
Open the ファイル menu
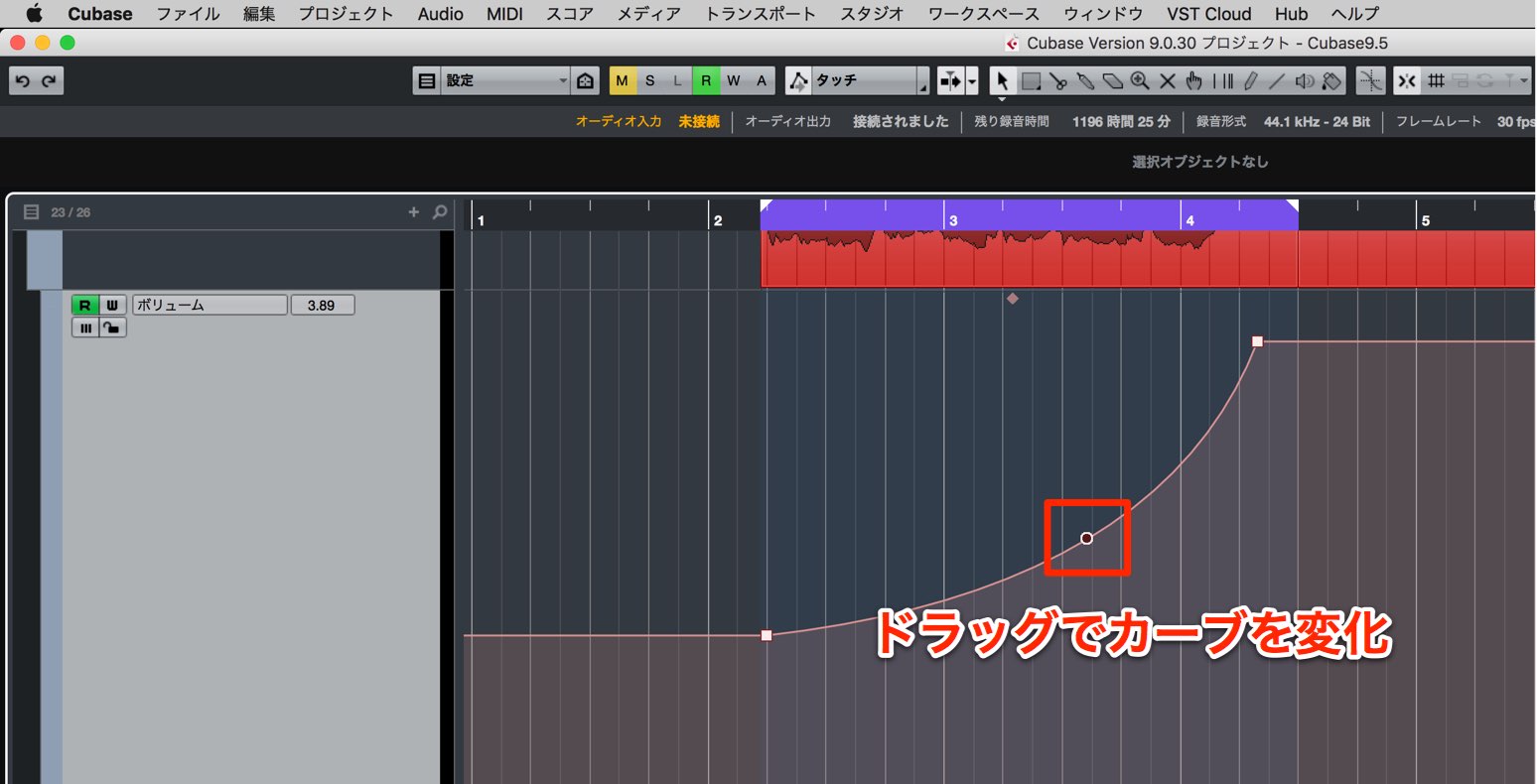pyautogui.click(x=188, y=14)
